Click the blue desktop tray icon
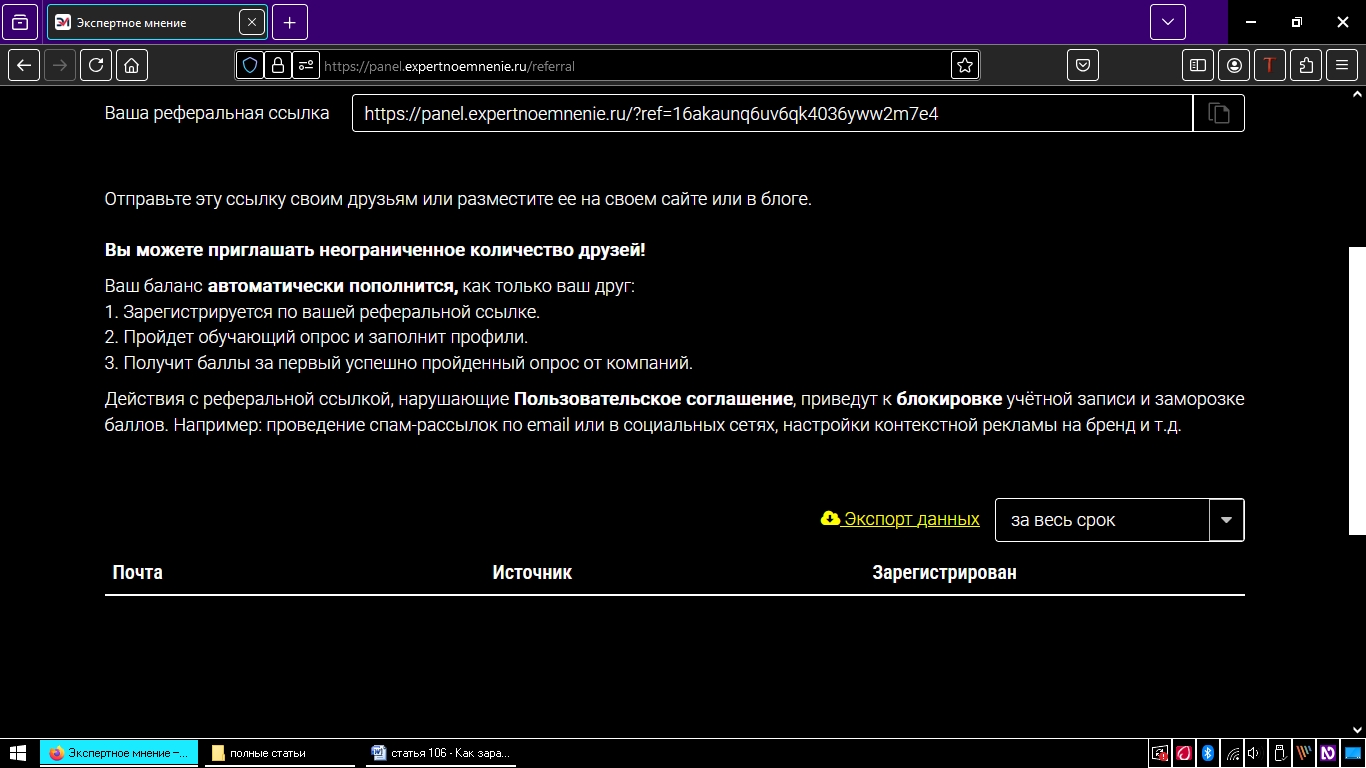The height and width of the screenshot is (768, 1366). click(x=1351, y=753)
